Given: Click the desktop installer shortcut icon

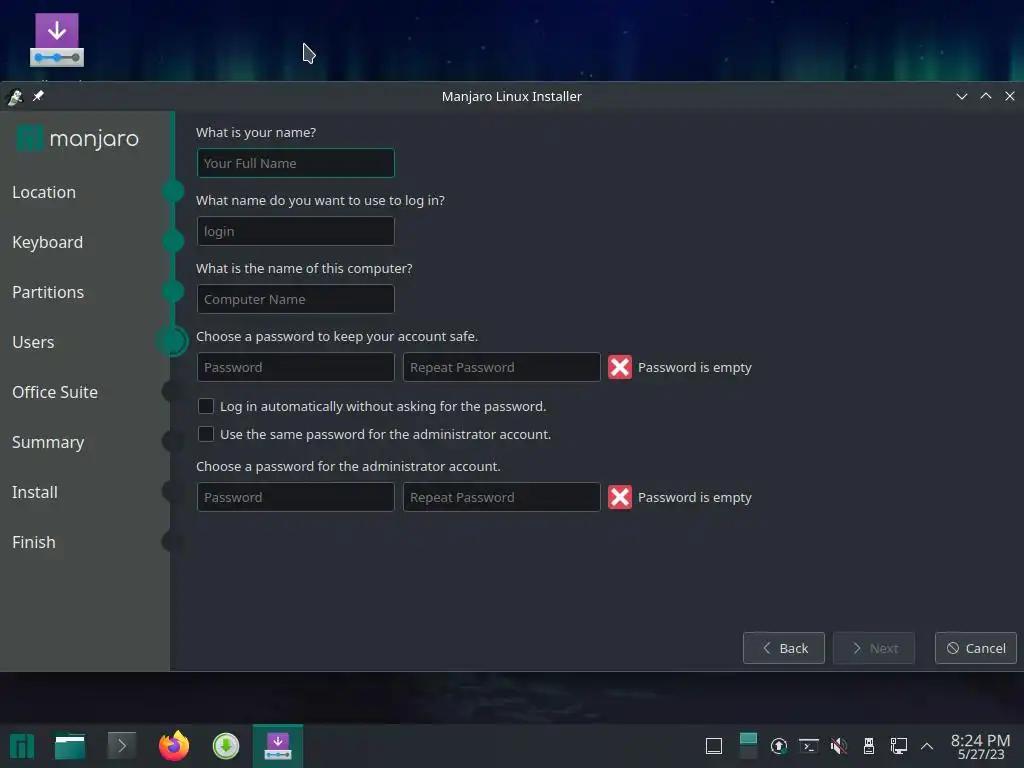Looking at the screenshot, I should tap(57, 40).
